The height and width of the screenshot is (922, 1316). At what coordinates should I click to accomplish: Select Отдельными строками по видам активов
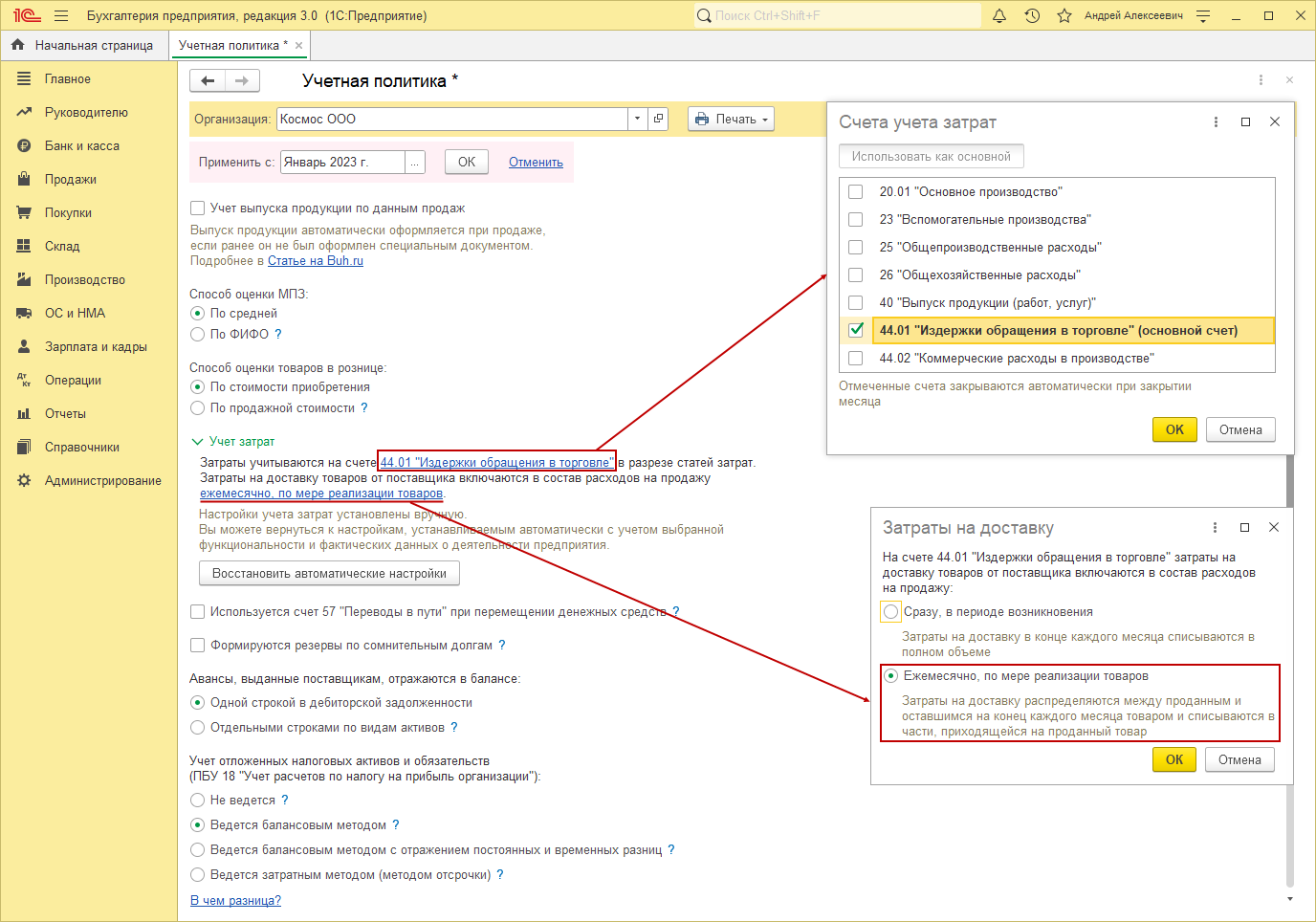coord(197,727)
